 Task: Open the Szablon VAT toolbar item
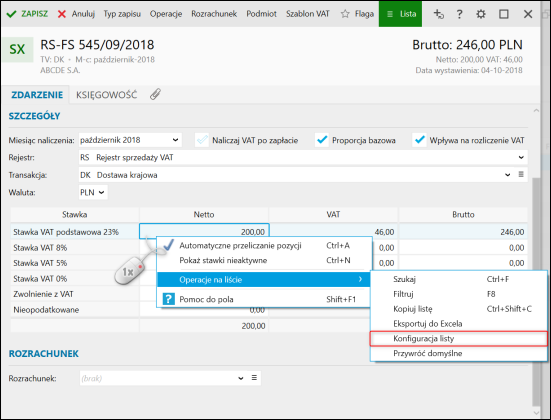pos(307,14)
